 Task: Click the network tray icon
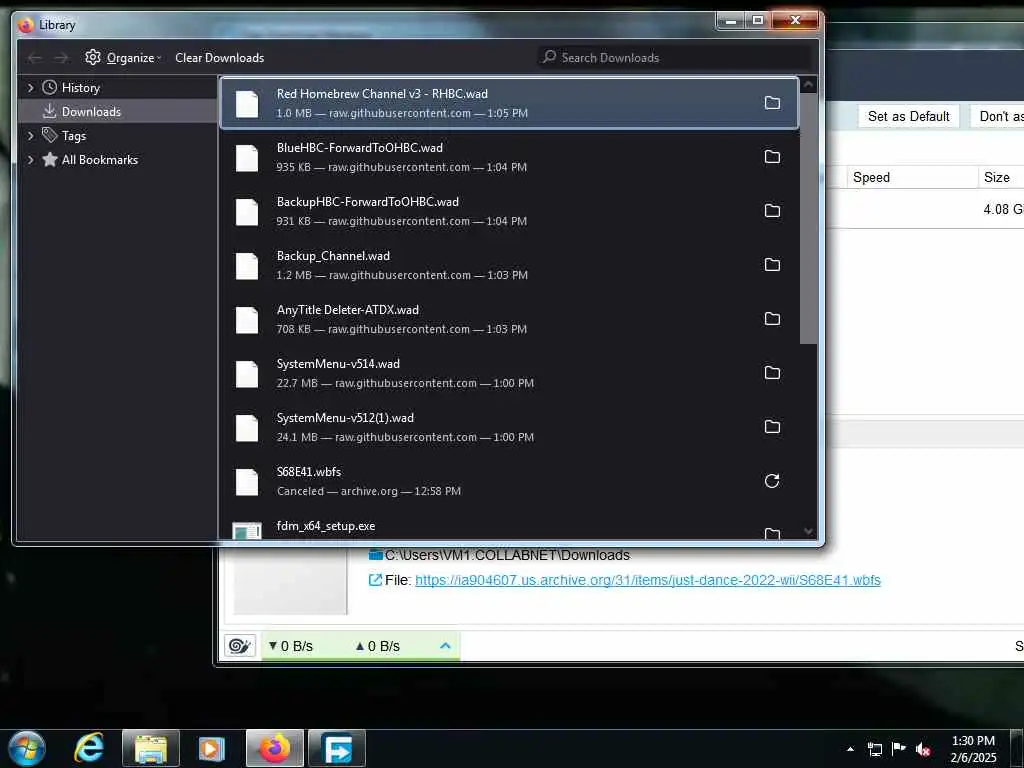coord(874,749)
